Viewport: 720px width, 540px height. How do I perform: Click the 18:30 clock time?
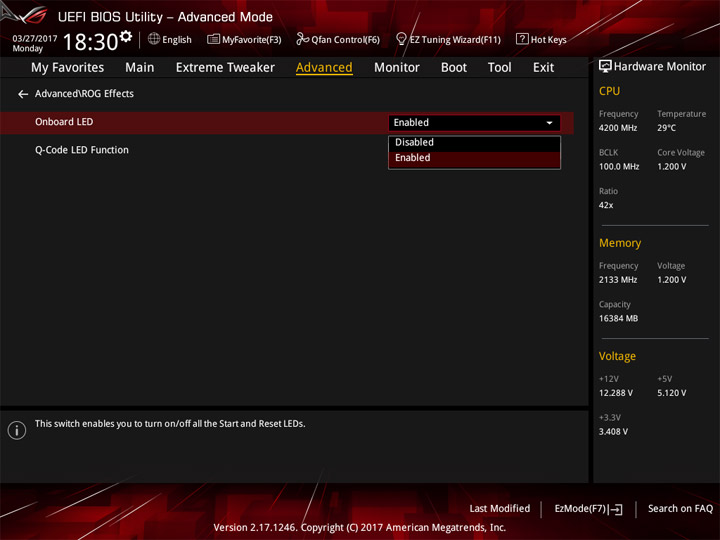click(90, 42)
